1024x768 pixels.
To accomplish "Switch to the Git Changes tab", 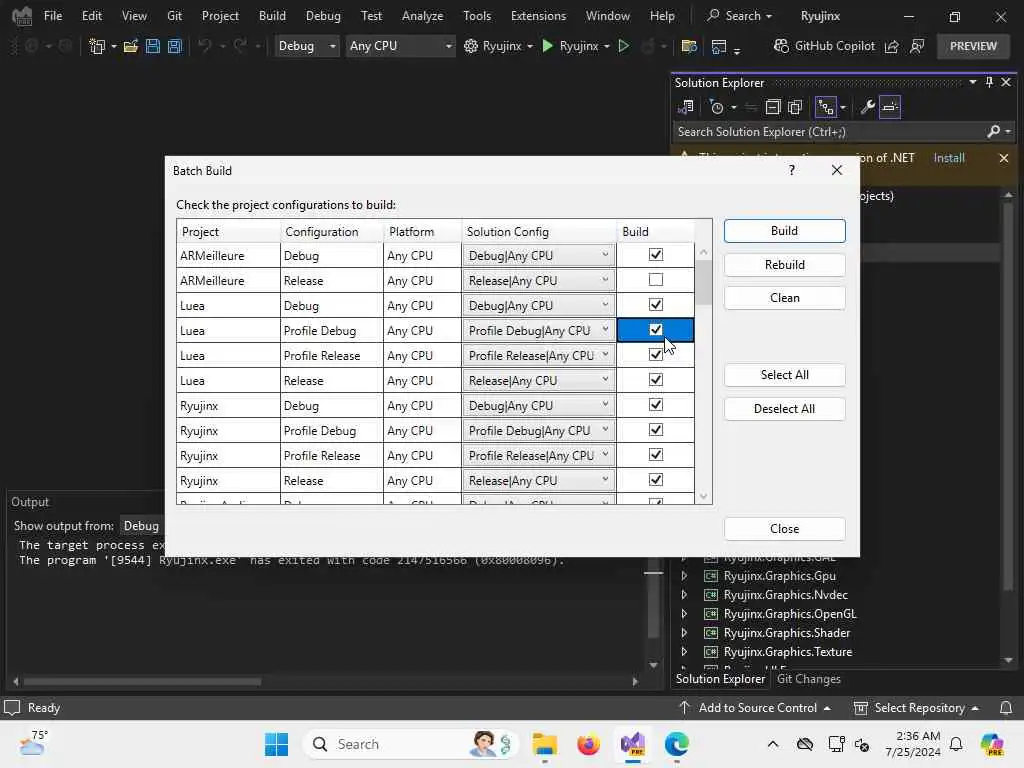I will click(x=808, y=679).
